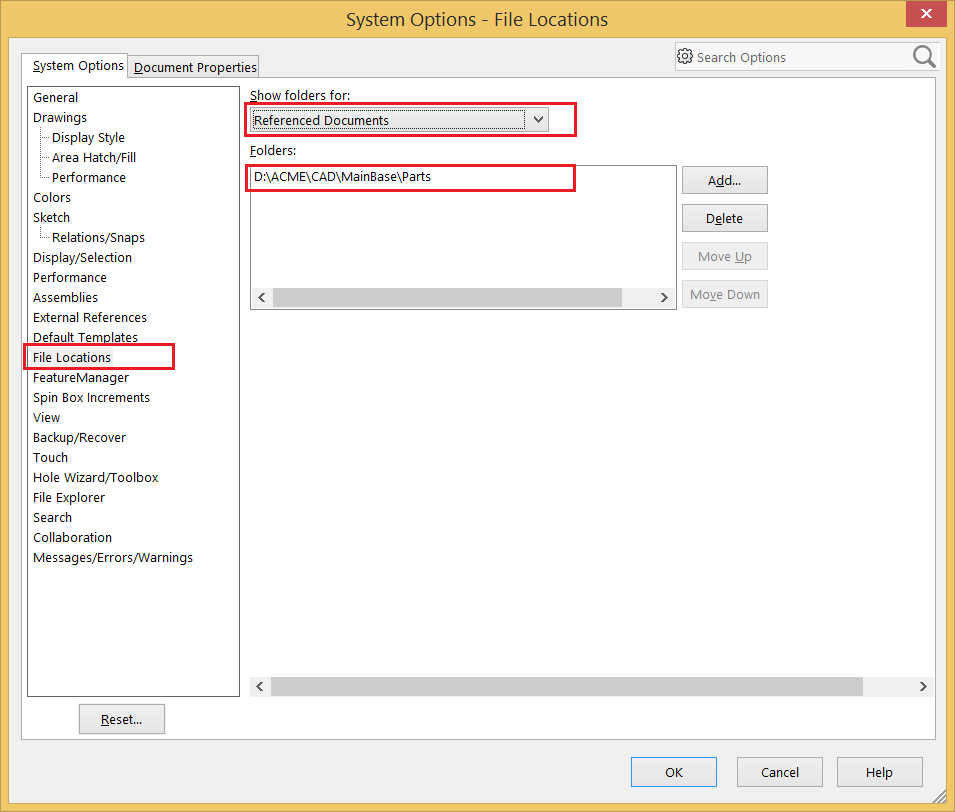Open the Show folders for dropdown

[538, 120]
